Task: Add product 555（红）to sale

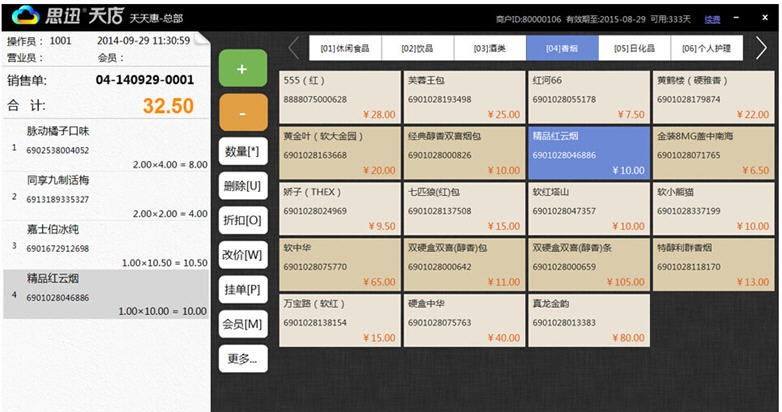Action: click(340, 97)
